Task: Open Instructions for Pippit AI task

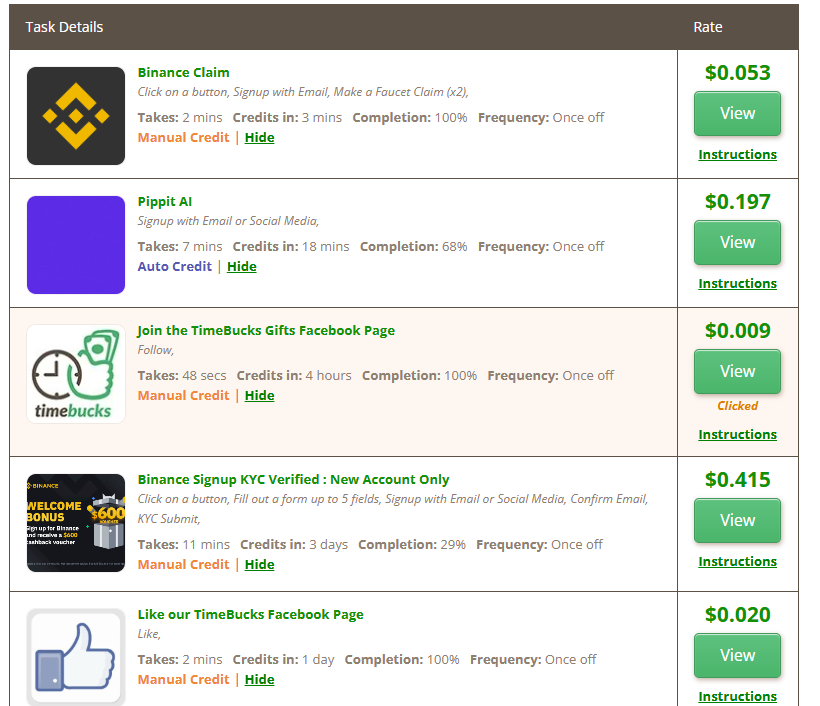Action: pos(737,284)
